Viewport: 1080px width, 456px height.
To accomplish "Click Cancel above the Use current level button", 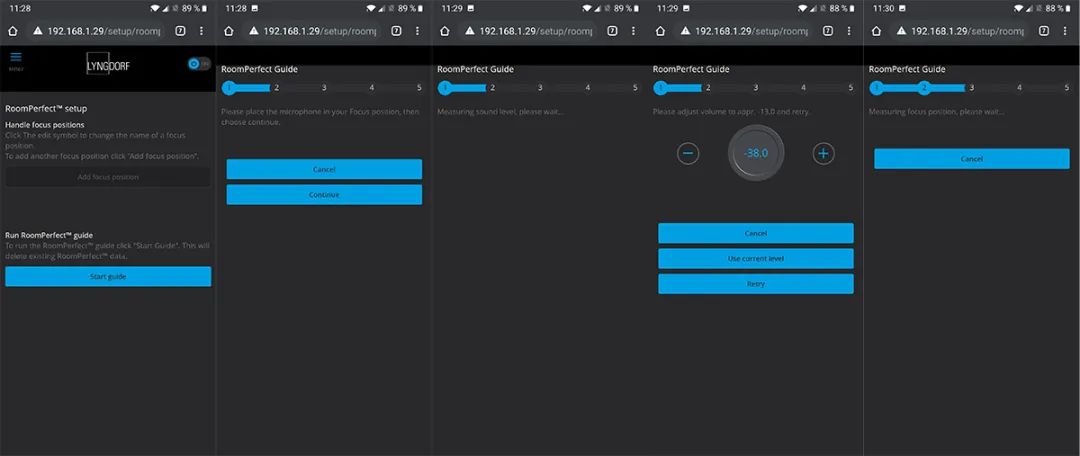I will (x=755, y=233).
